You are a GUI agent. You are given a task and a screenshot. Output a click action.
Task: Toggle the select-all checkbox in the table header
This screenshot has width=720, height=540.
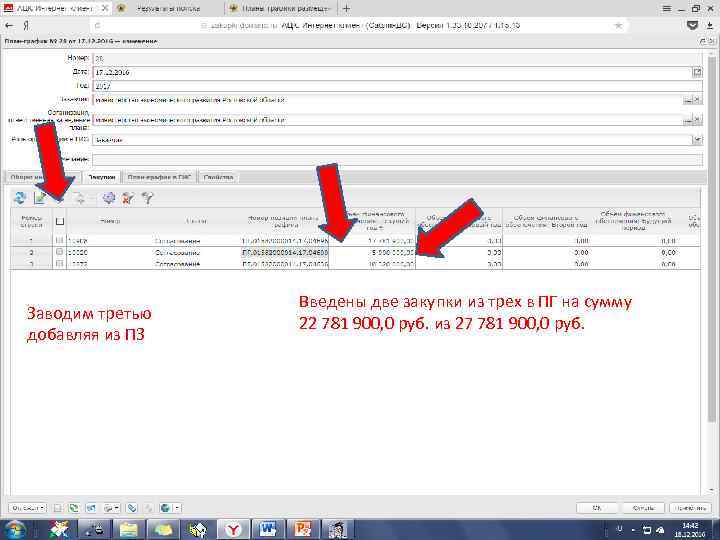click(60, 221)
